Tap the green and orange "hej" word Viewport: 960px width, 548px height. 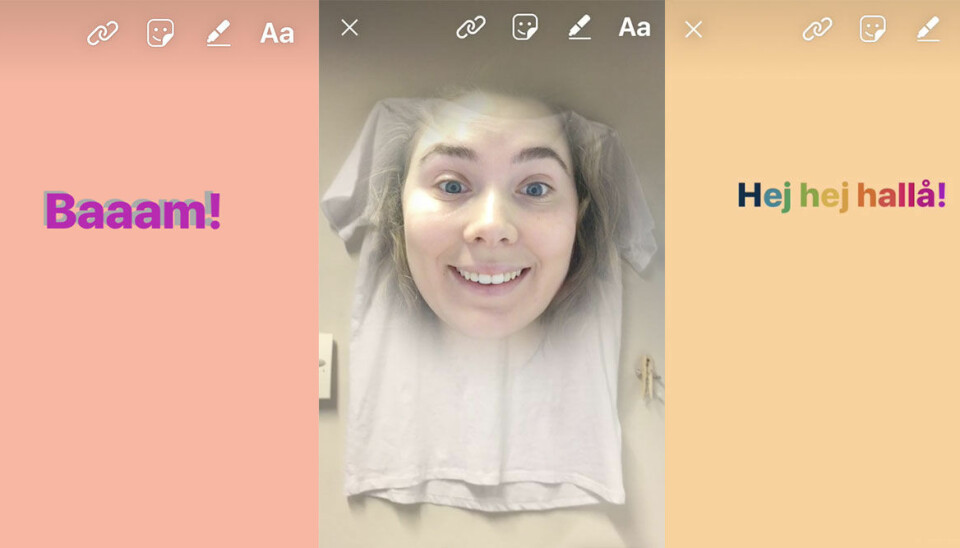[x=824, y=196]
